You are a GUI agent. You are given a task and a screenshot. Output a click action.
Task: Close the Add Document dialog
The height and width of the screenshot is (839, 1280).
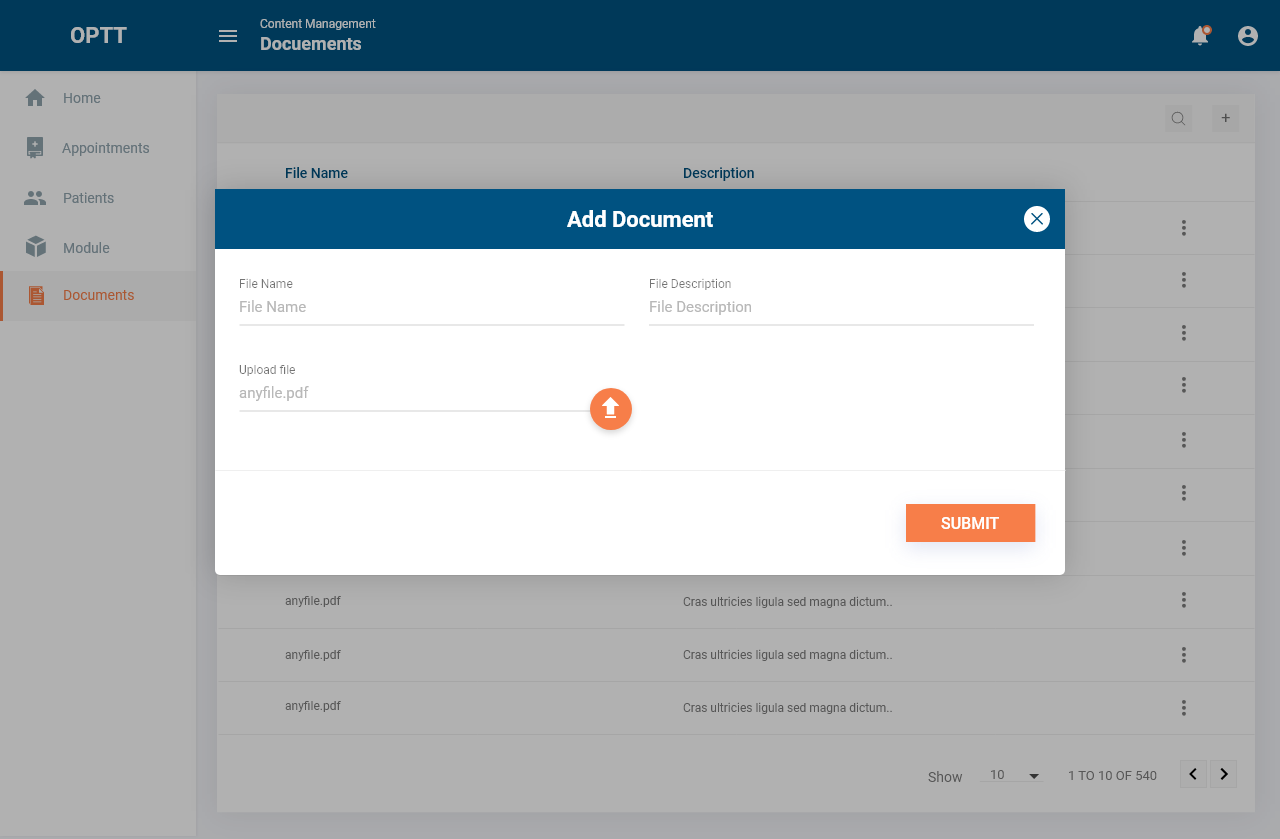[x=1037, y=219]
